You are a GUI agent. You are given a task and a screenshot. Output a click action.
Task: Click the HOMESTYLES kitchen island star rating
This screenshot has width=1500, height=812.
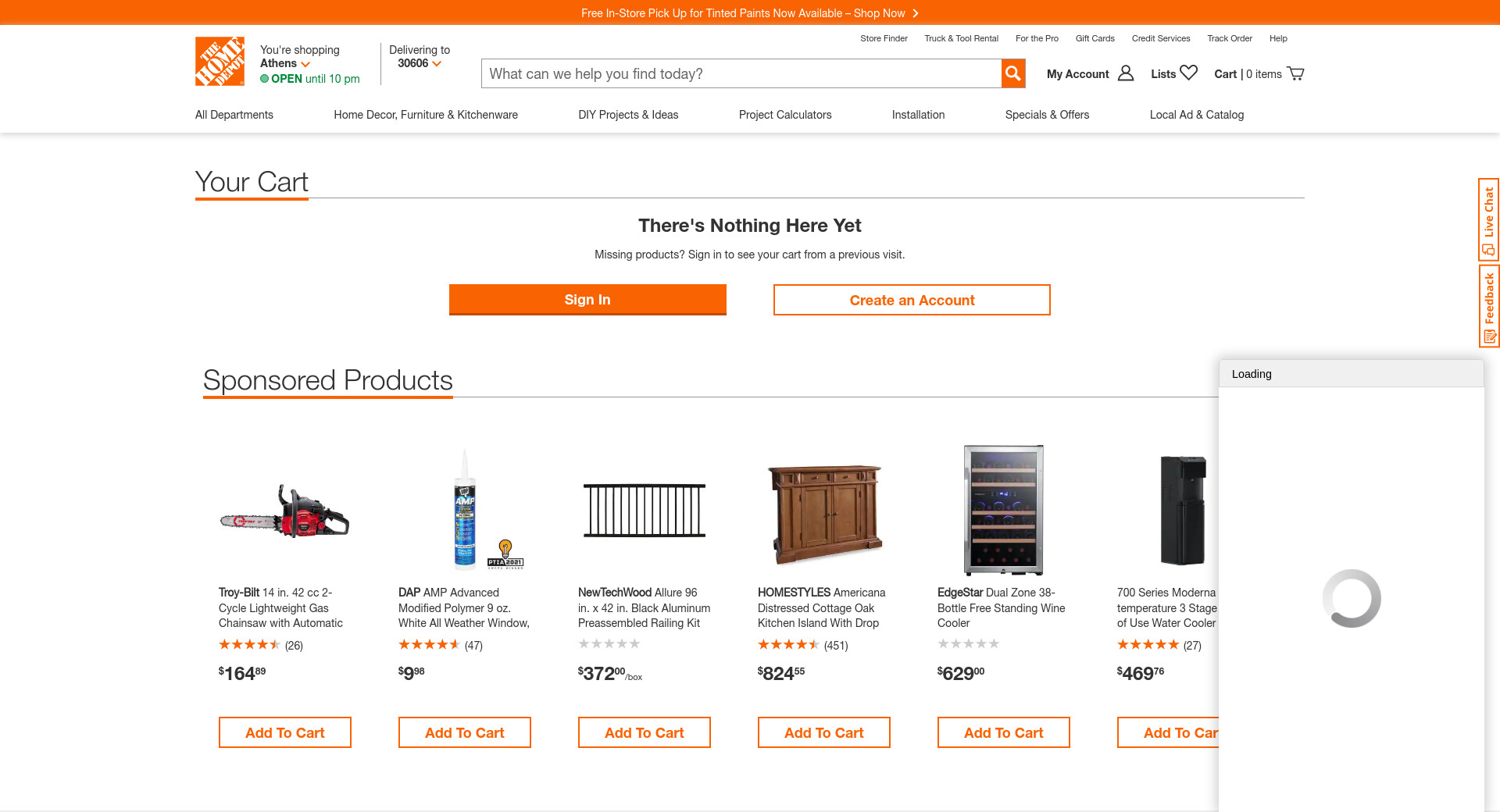tap(788, 645)
